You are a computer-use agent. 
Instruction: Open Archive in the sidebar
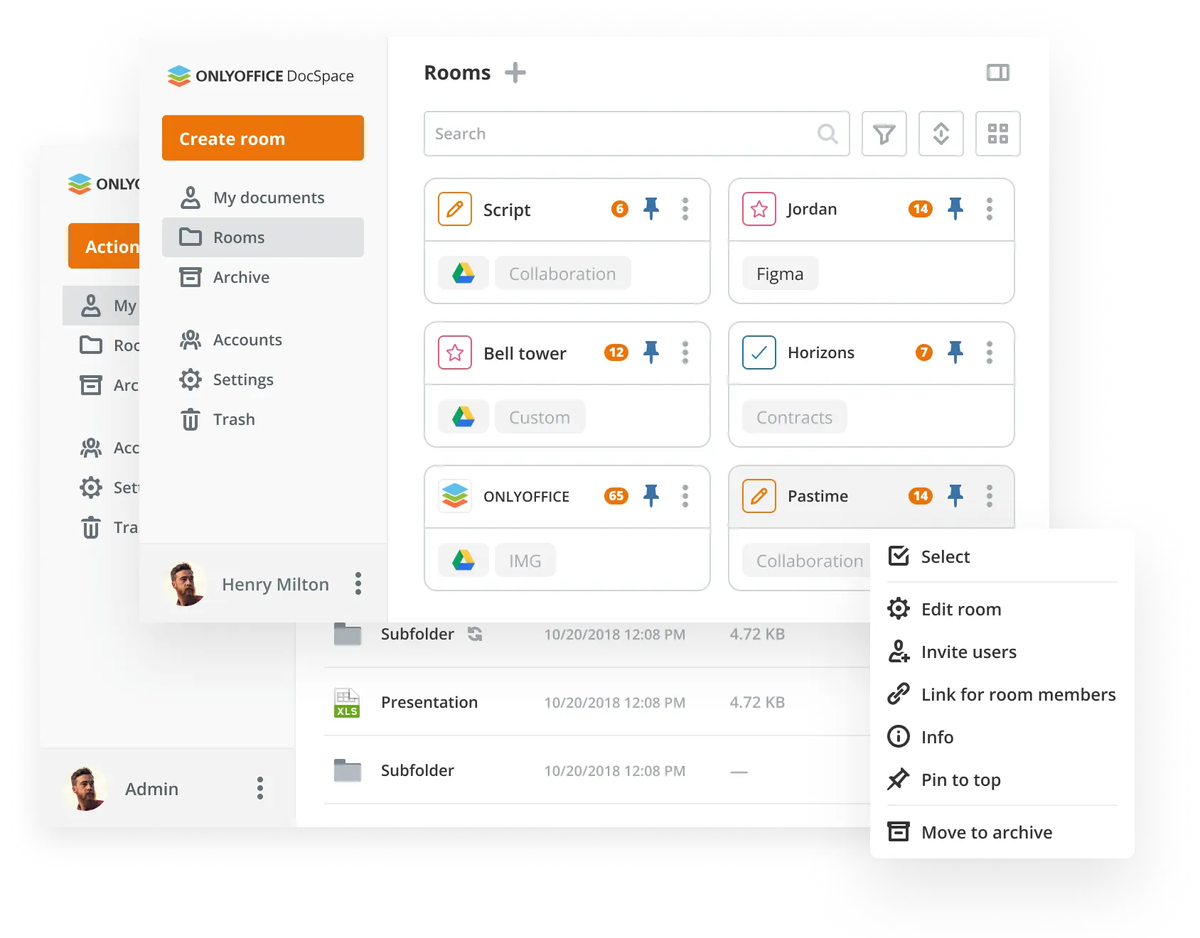pyautogui.click(x=263, y=277)
